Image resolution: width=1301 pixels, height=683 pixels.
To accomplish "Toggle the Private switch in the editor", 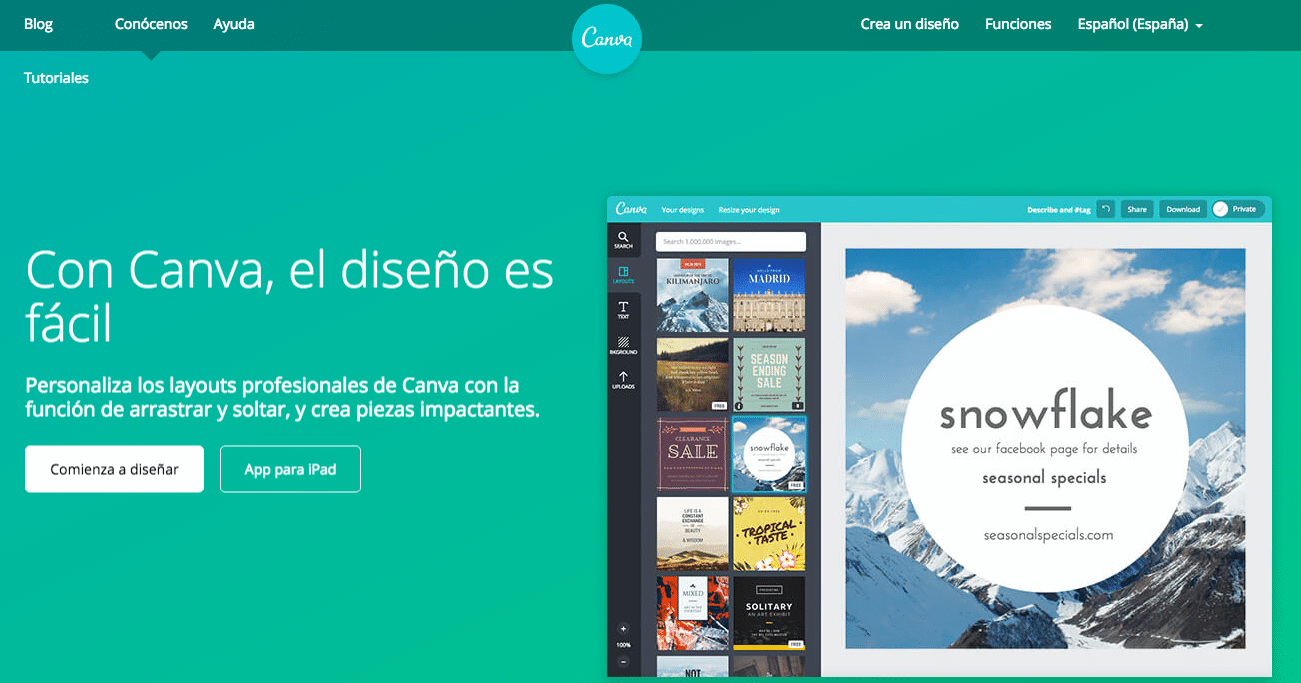I will [1238, 209].
